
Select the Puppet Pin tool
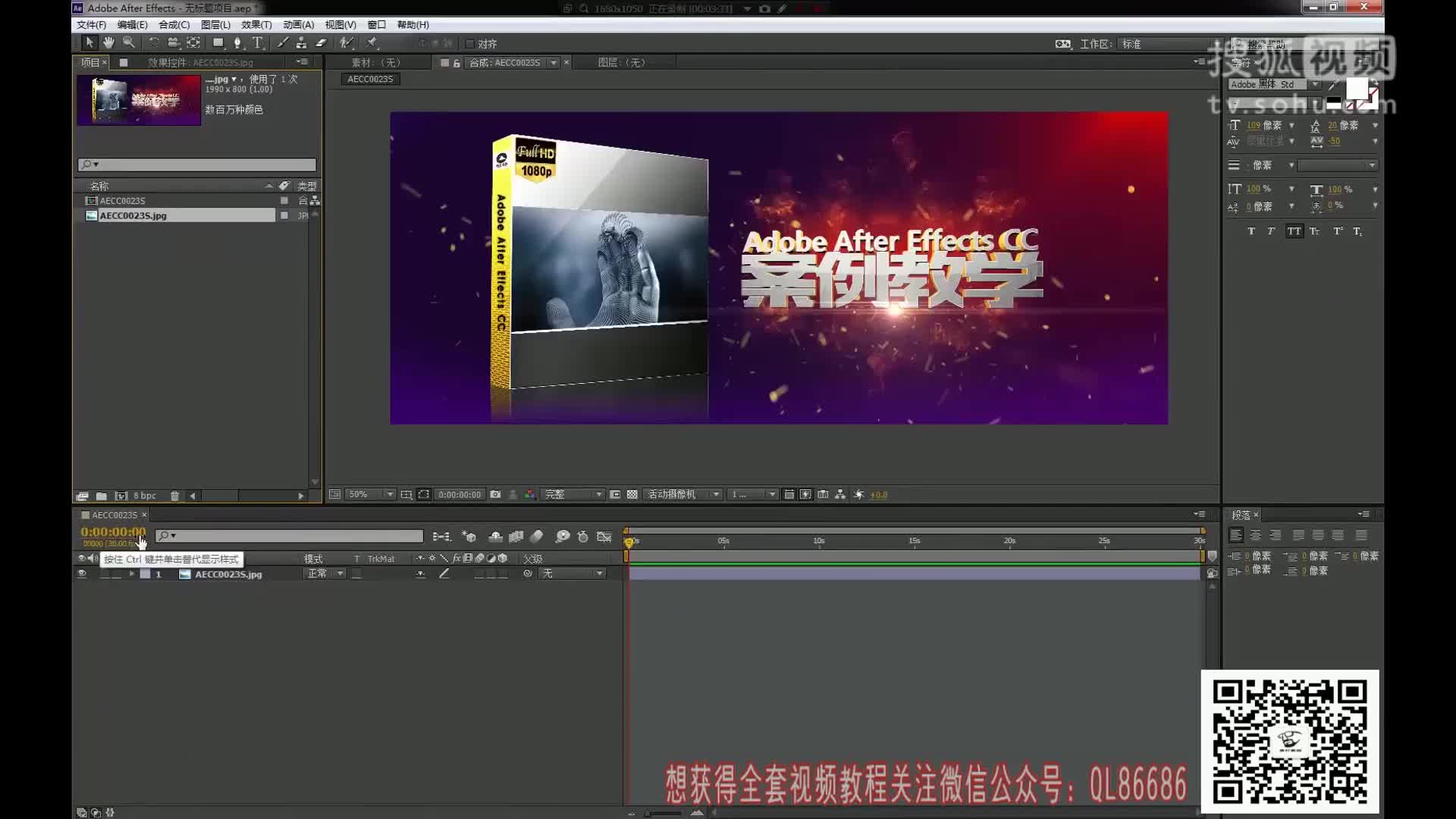tap(372, 43)
